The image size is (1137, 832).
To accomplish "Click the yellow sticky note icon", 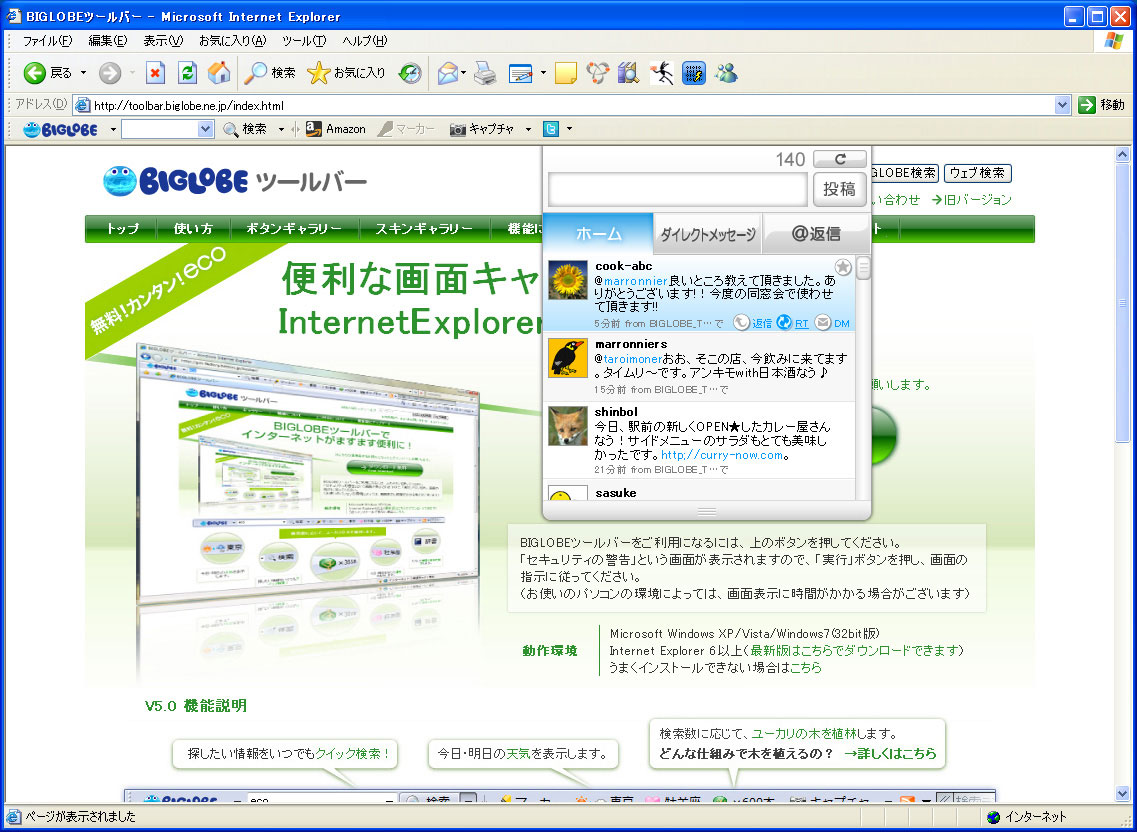I will [x=566, y=73].
